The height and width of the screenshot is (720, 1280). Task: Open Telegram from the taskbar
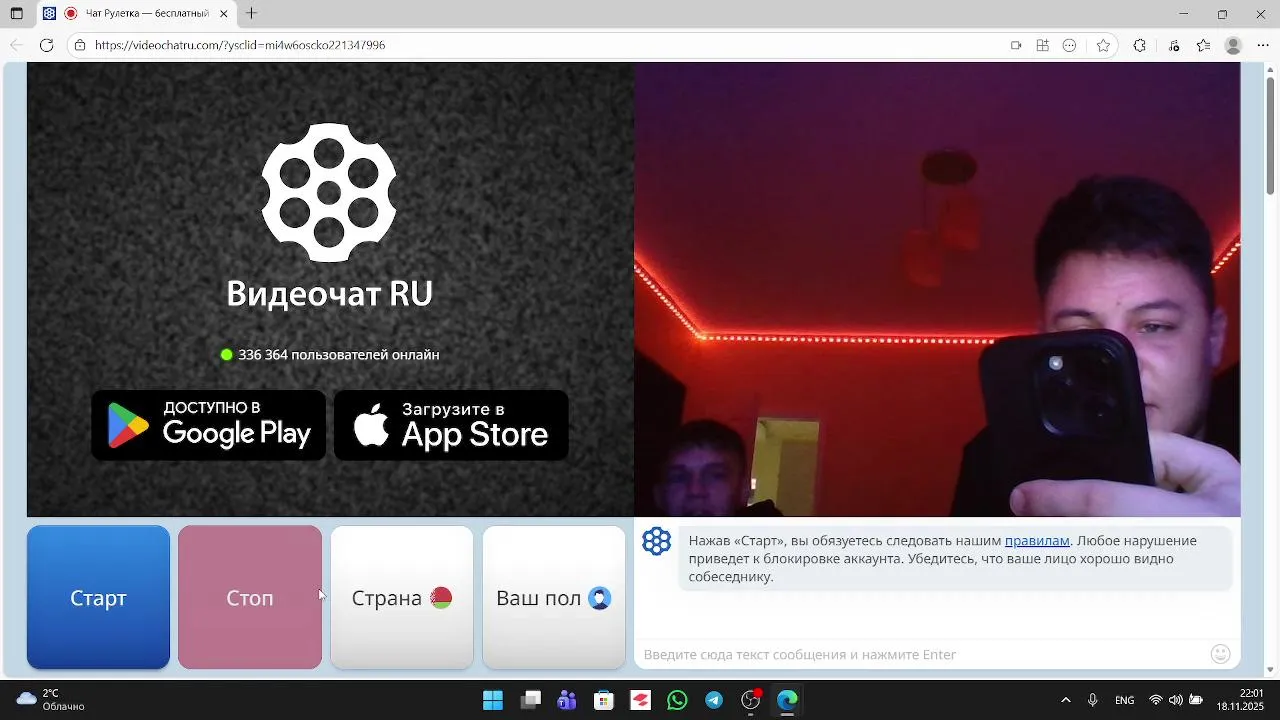click(x=714, y=700)
